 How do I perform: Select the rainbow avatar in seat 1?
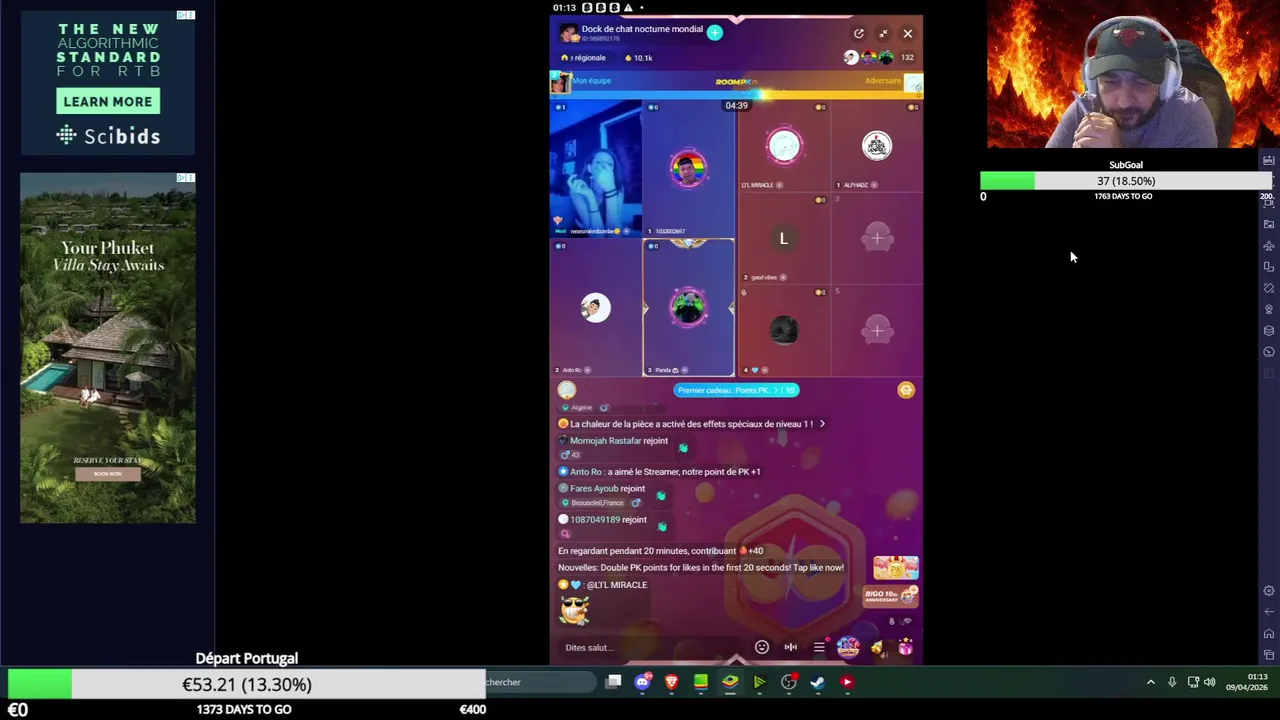coord(688,168)
